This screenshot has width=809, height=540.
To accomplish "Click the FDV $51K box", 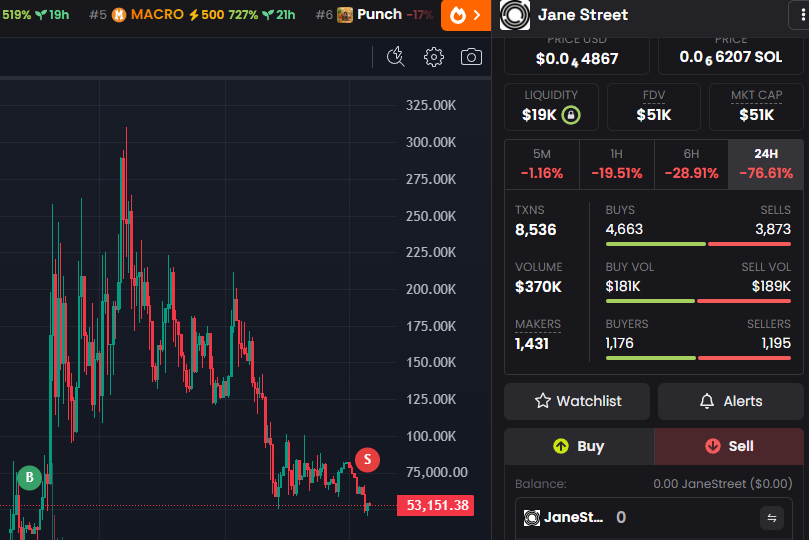I will point(654,107).
